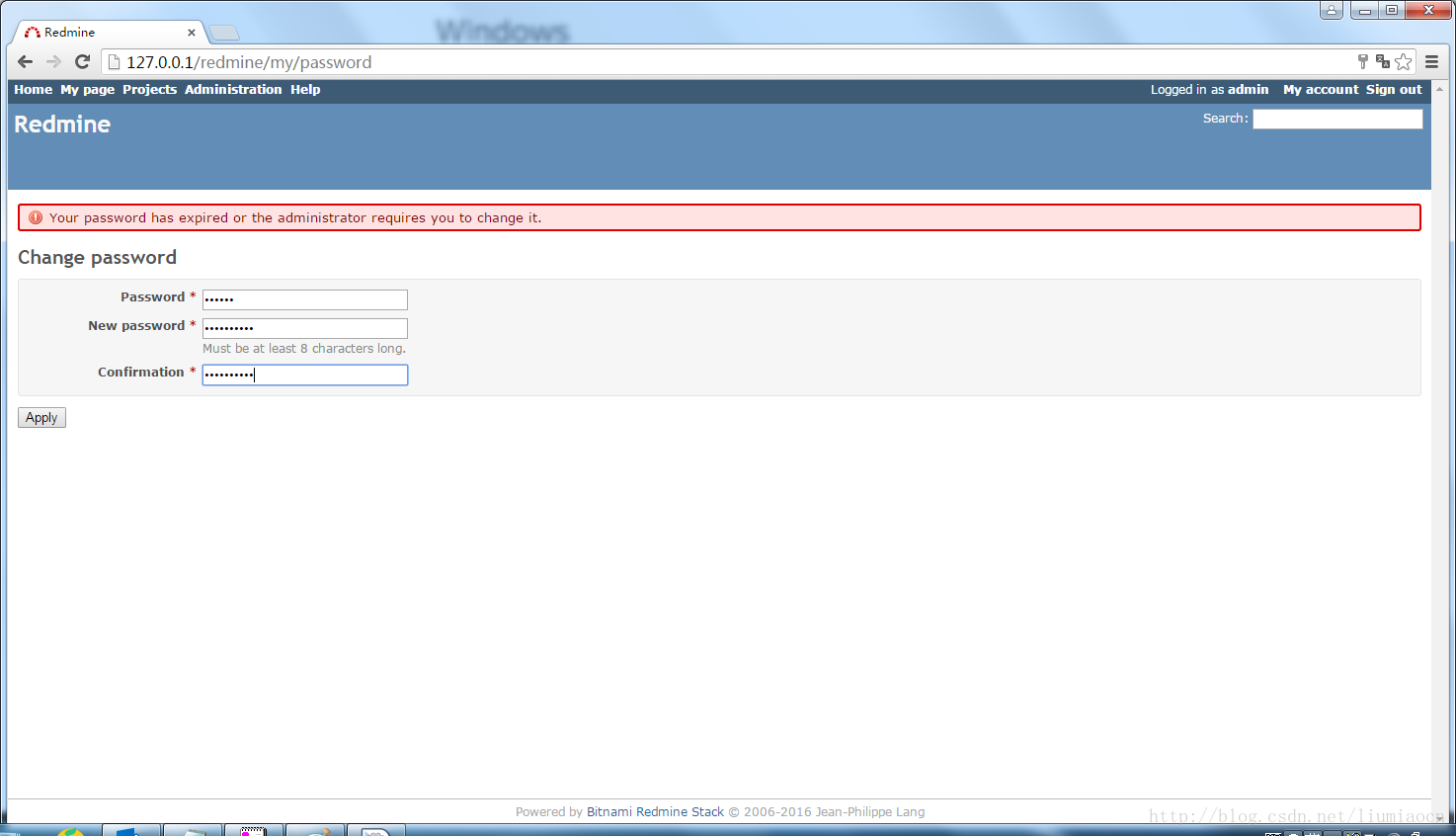Open the Administration menu link
Image resolution: width=1456 pixels, height=836 pixels.
233,90
